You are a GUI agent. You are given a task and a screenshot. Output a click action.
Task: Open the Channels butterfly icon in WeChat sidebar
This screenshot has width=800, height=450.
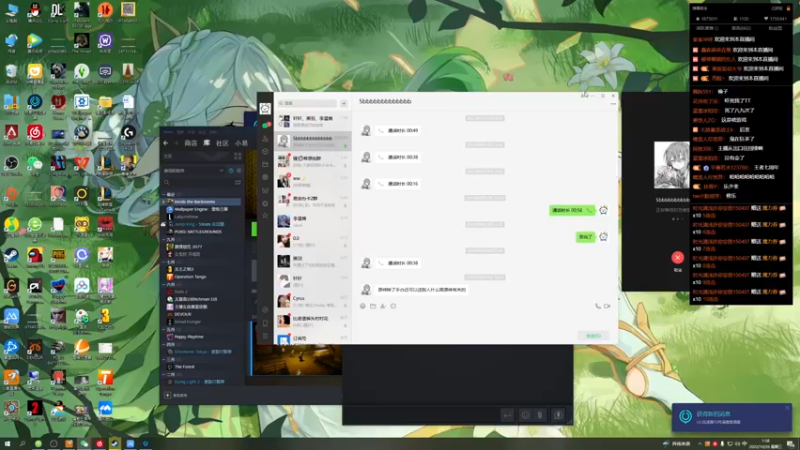pos(265,190)
